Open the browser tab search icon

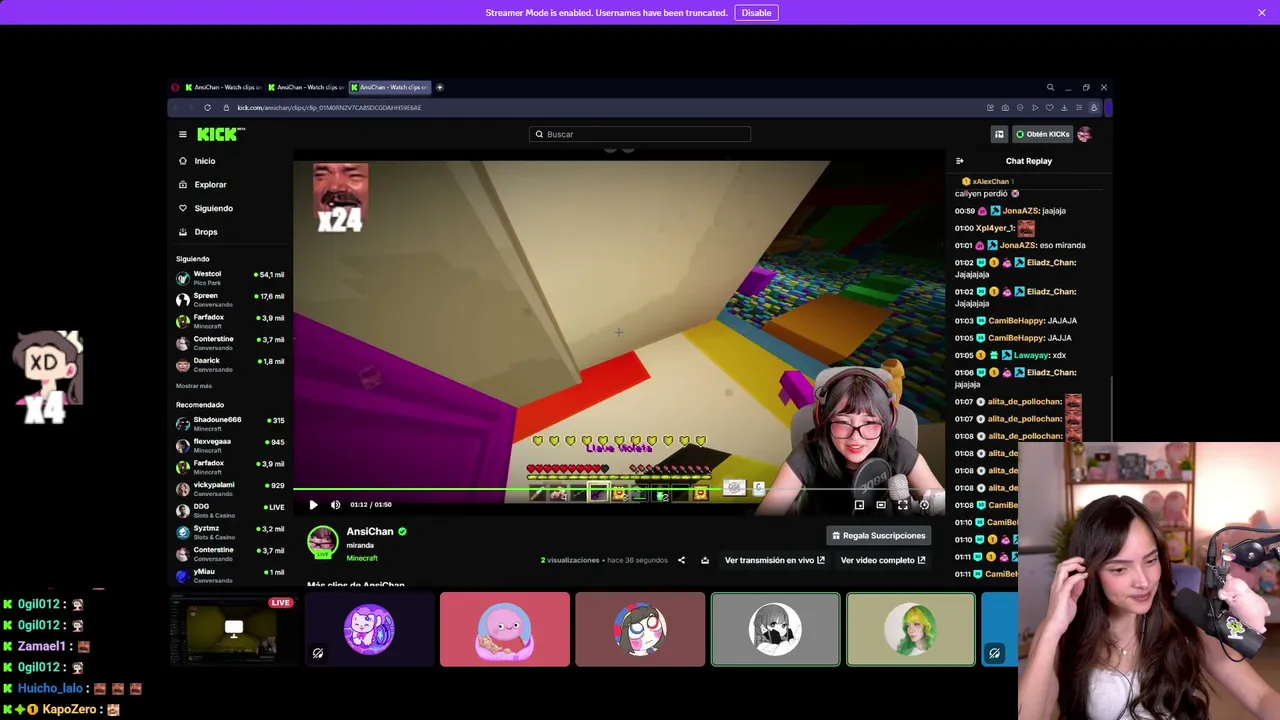point(1050,87)
